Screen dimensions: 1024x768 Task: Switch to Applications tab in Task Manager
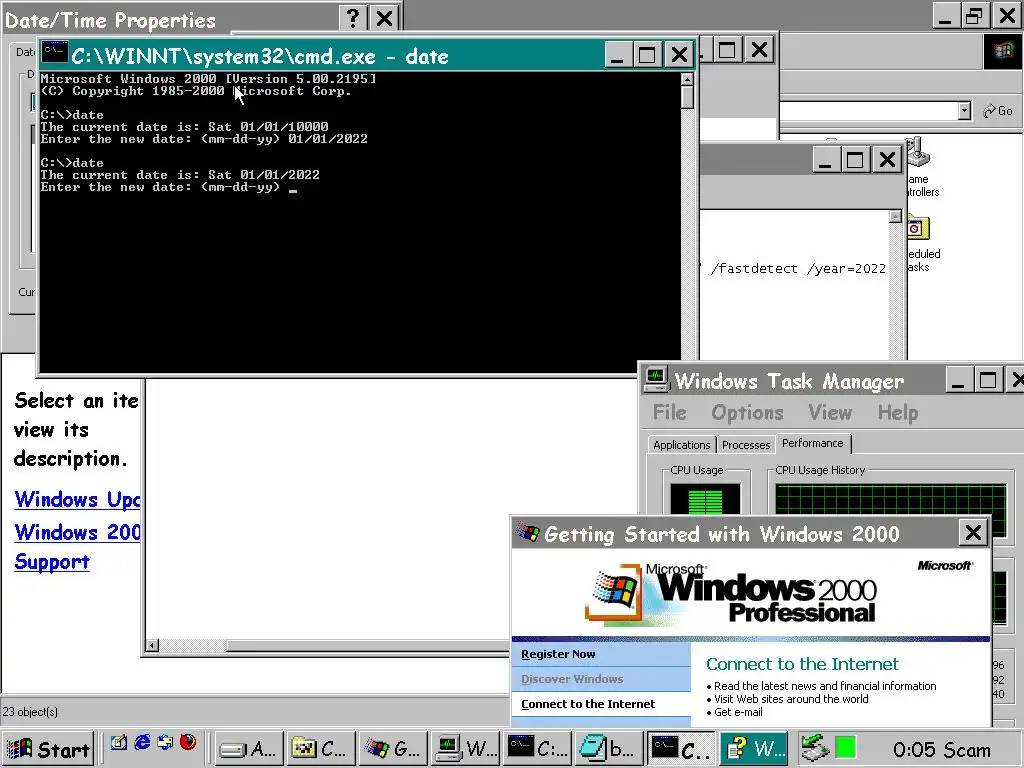pyautogui.click(x=681, y=445)
